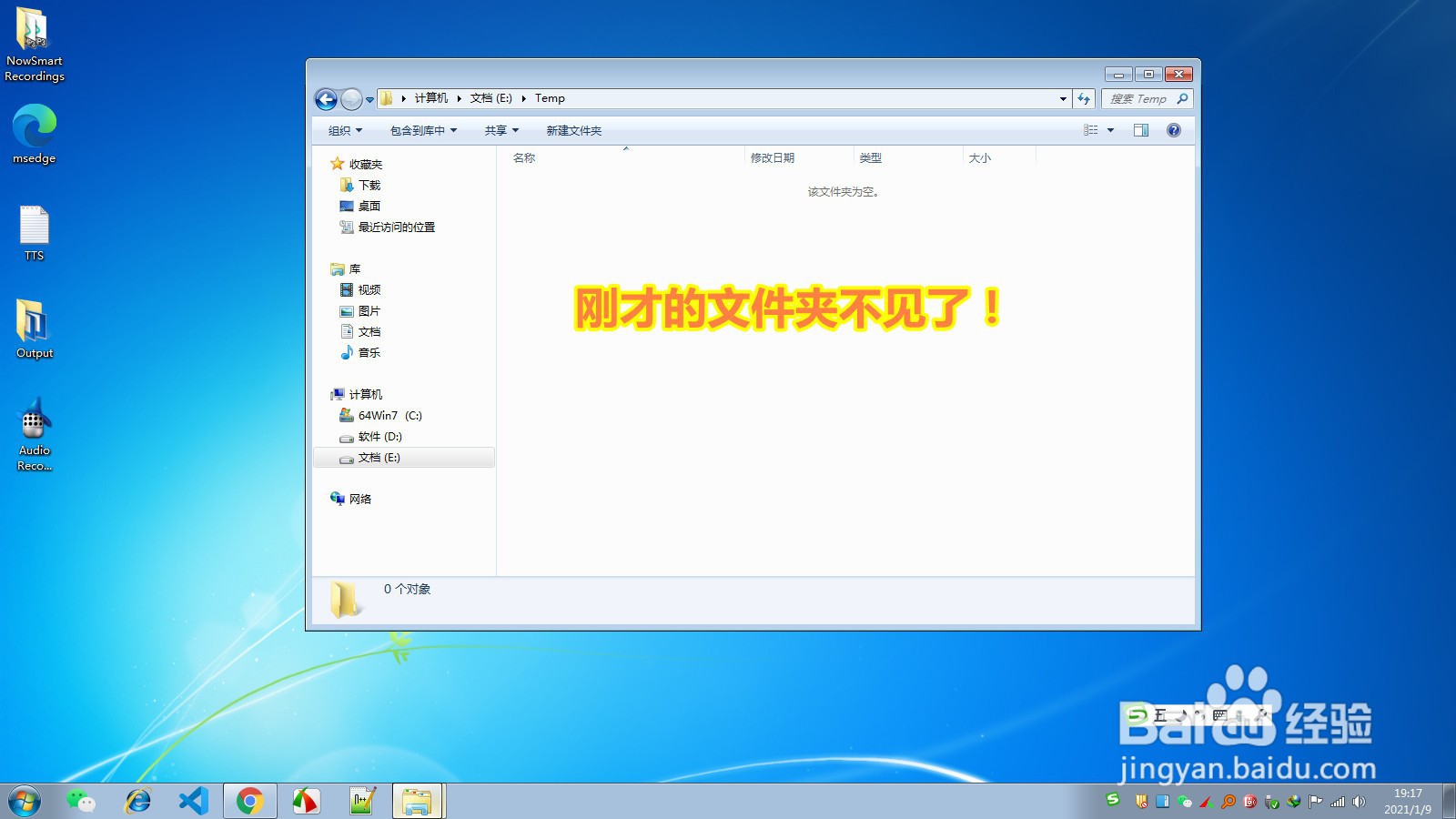Open 桌面 from the favorites sidebar
Viewport: 1456px width, 819px height.
click(369, 206)
